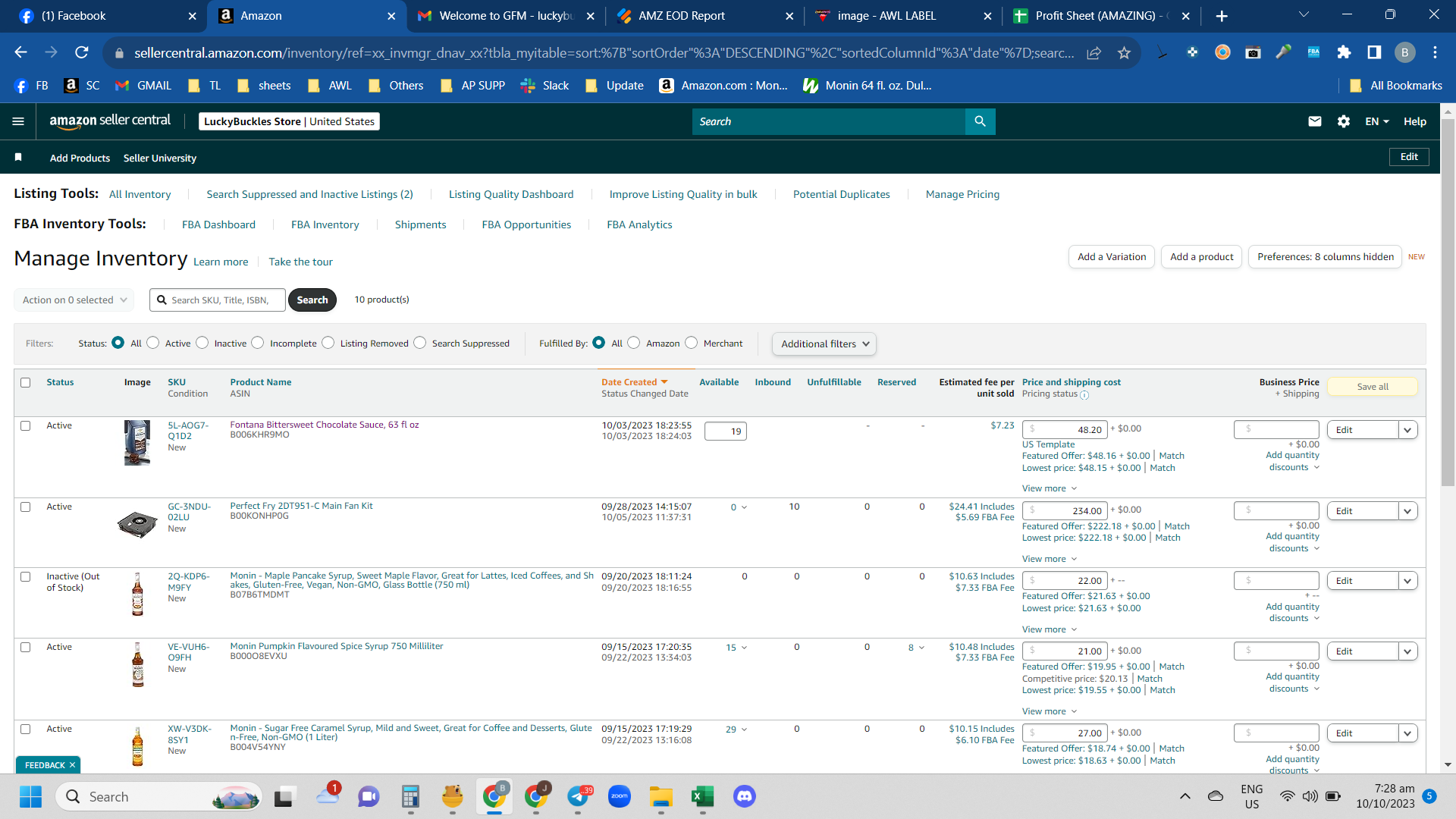The height and width of the screenshot is (819, 1456).
Task: Reload the page with the refresh icon
Action: tap(82, 52)
